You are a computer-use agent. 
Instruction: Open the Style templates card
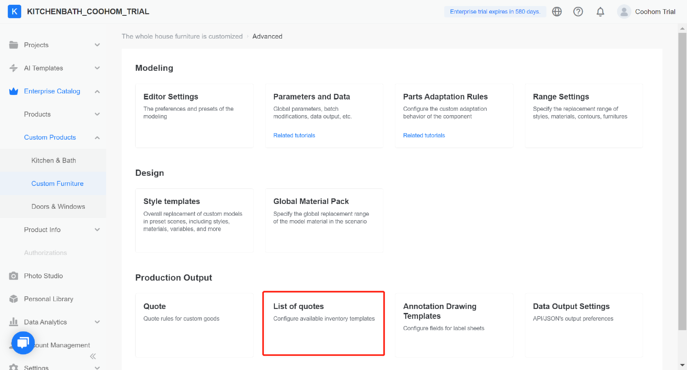(x=195, y=221)
